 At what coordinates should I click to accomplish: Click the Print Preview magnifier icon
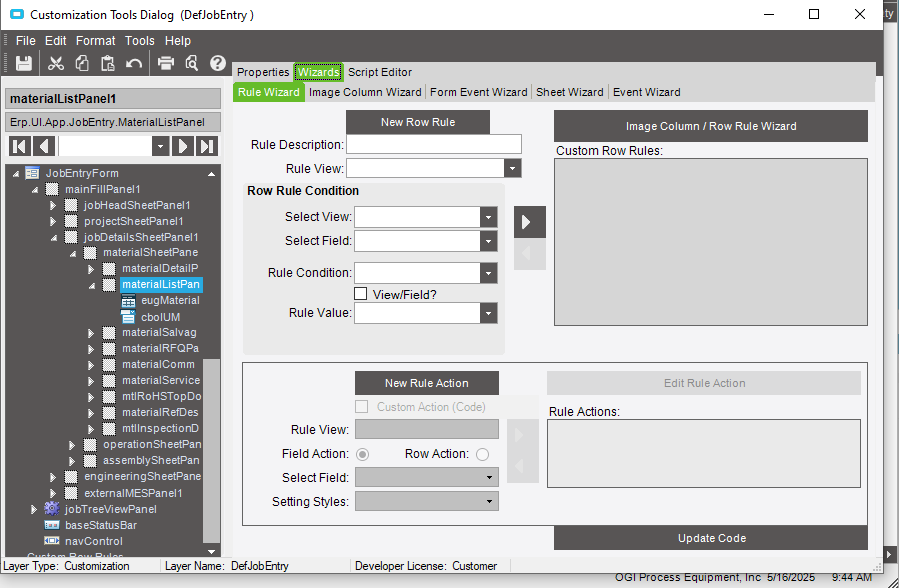pyautogui.click(x=191, y=63)
